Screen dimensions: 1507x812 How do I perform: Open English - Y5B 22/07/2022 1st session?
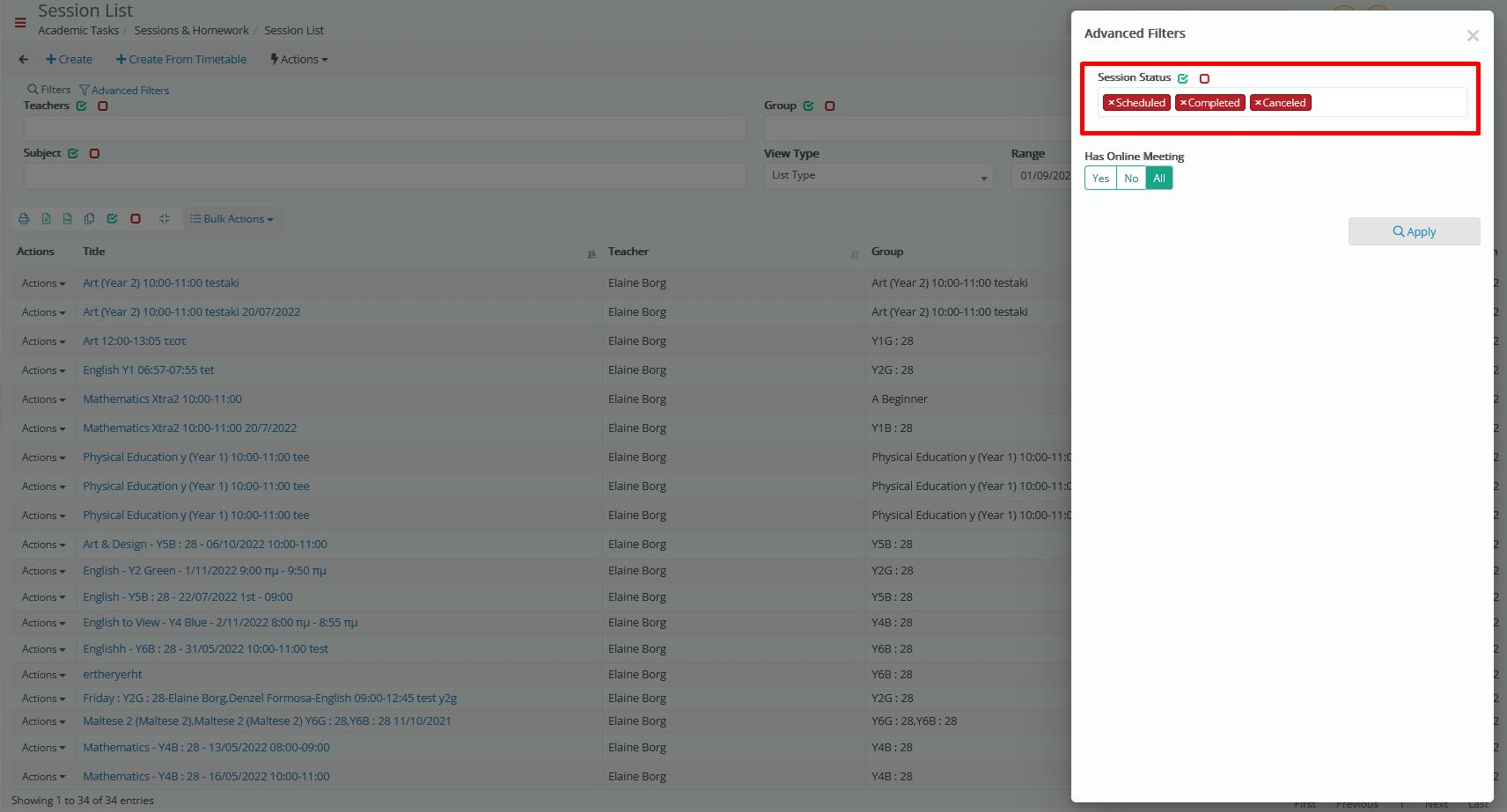(187, 597)
